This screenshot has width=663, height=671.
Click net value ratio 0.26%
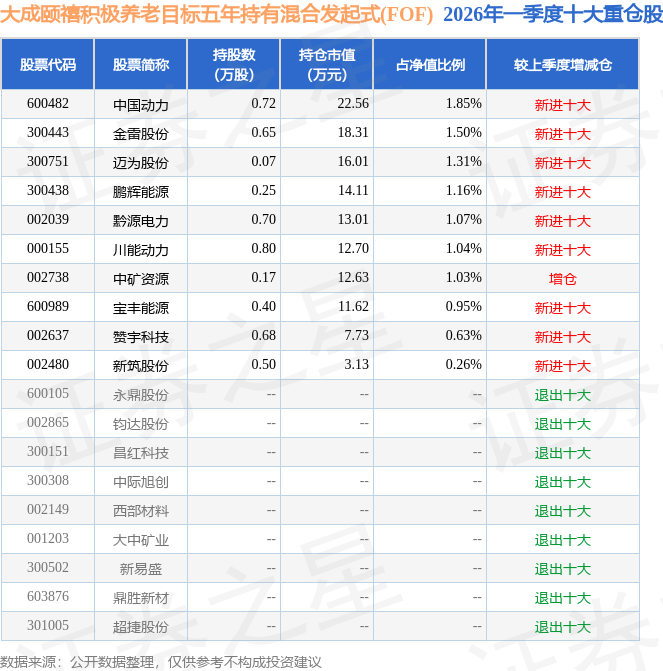[x=464, y=365]
